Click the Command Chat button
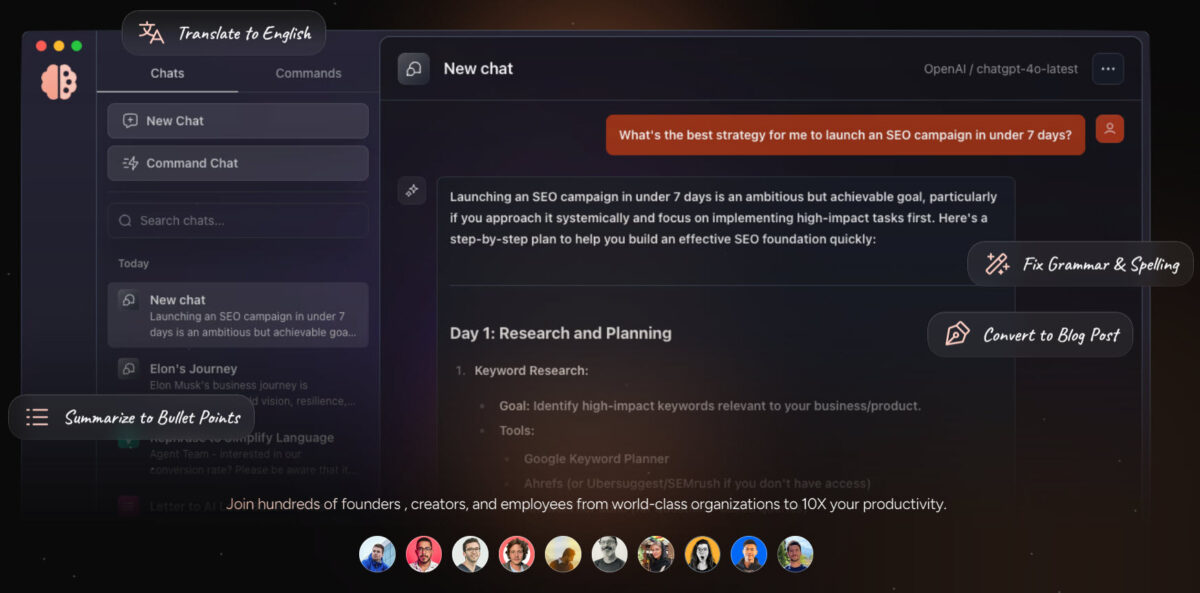 [x=237, y=162]
